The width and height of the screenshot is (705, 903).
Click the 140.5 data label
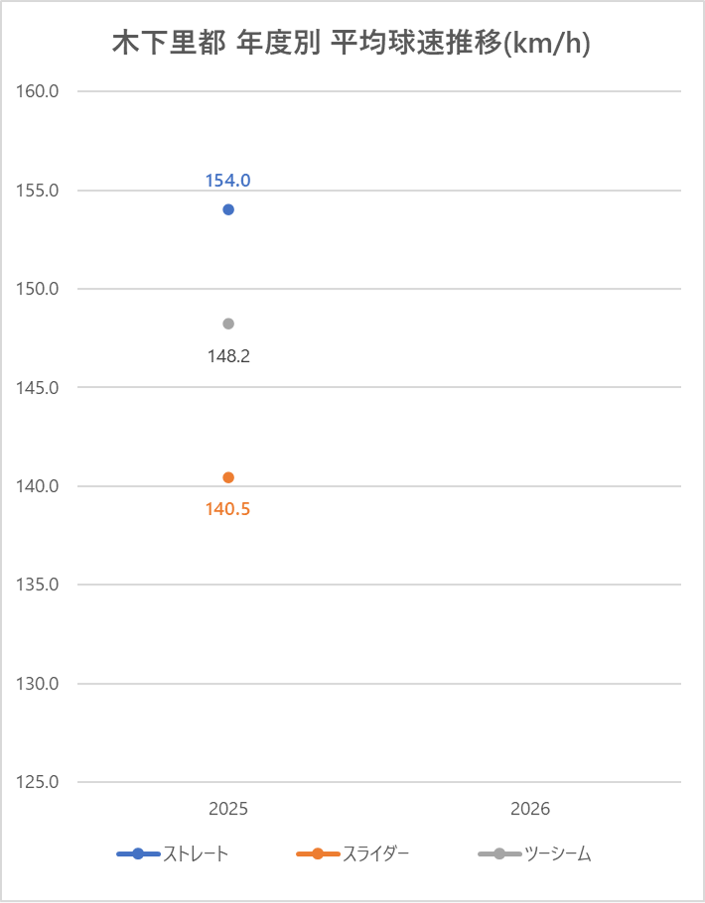click(228, 509)
